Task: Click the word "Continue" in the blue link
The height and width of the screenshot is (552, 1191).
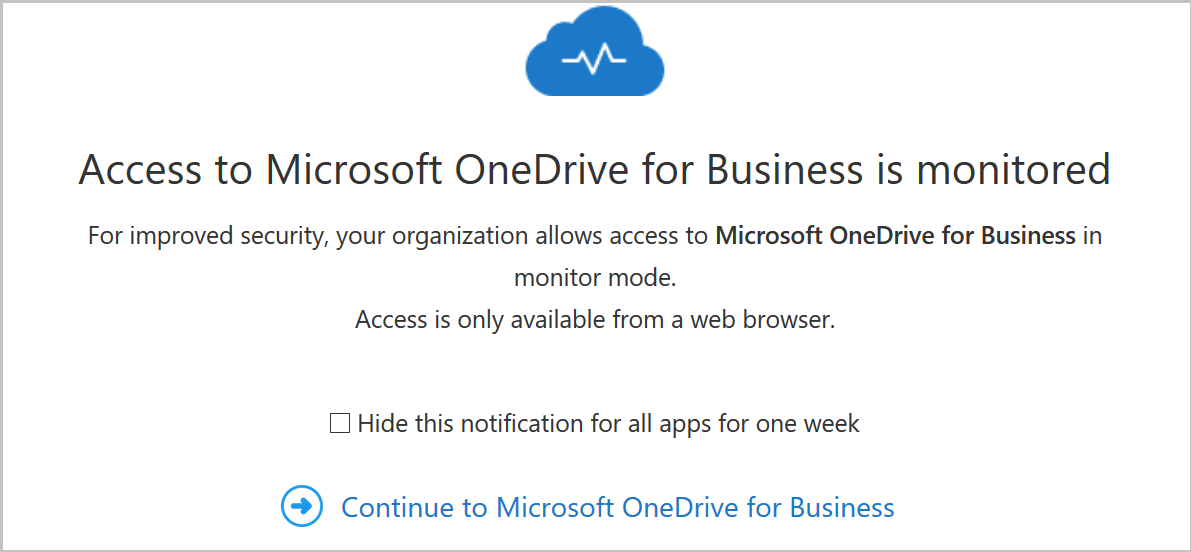Action: tap(400, 507)
